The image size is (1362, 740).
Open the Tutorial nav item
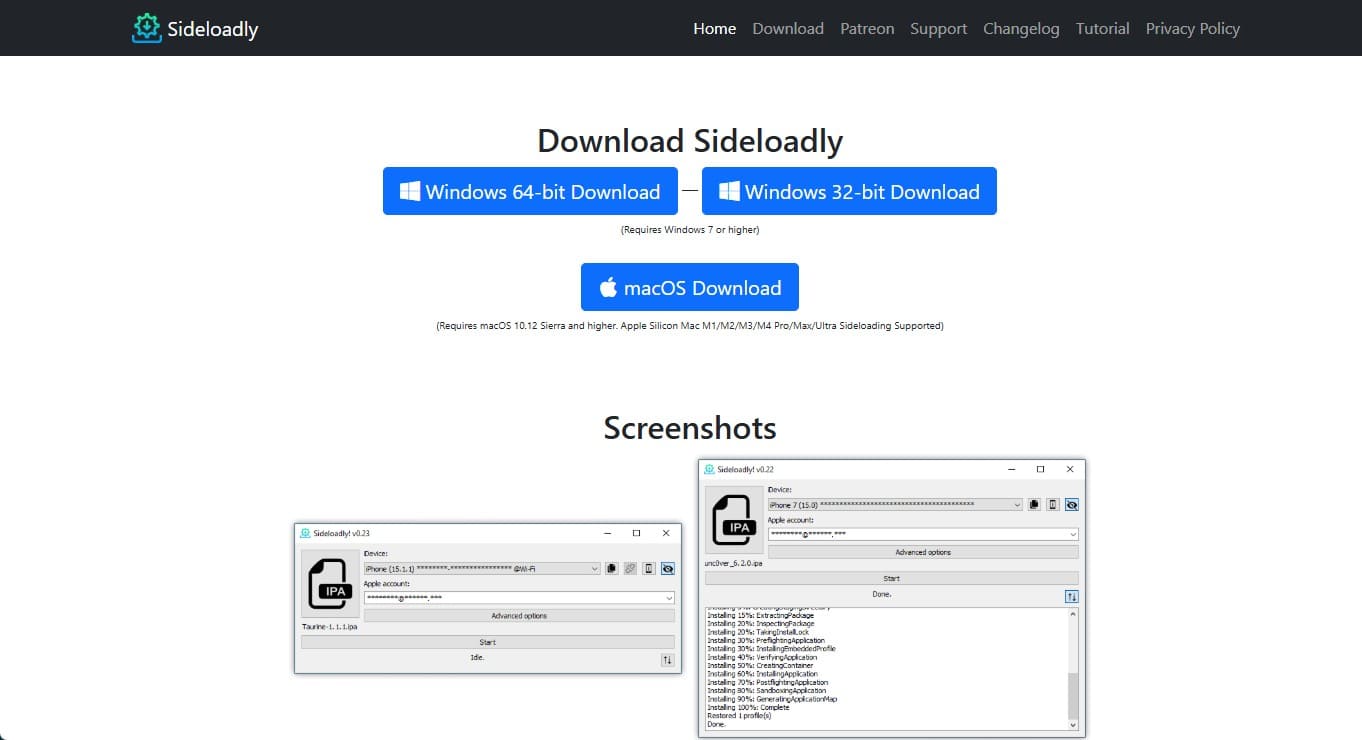click(1103, 28)
